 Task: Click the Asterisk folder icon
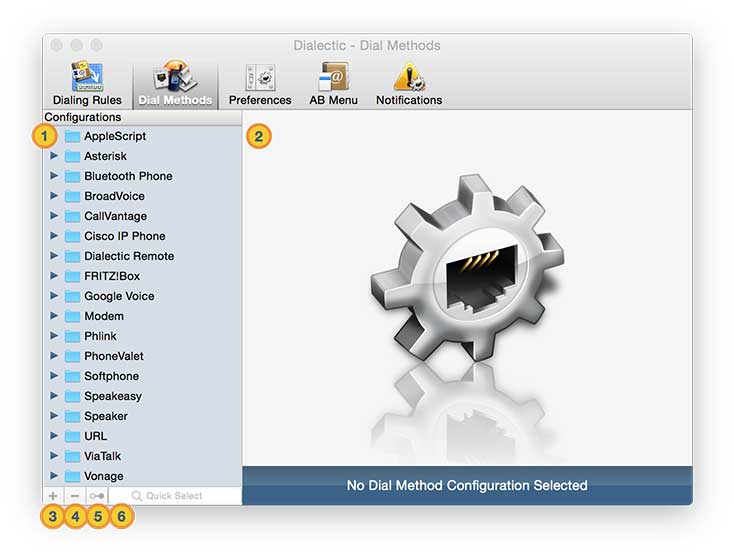click(x=72, y=156)
